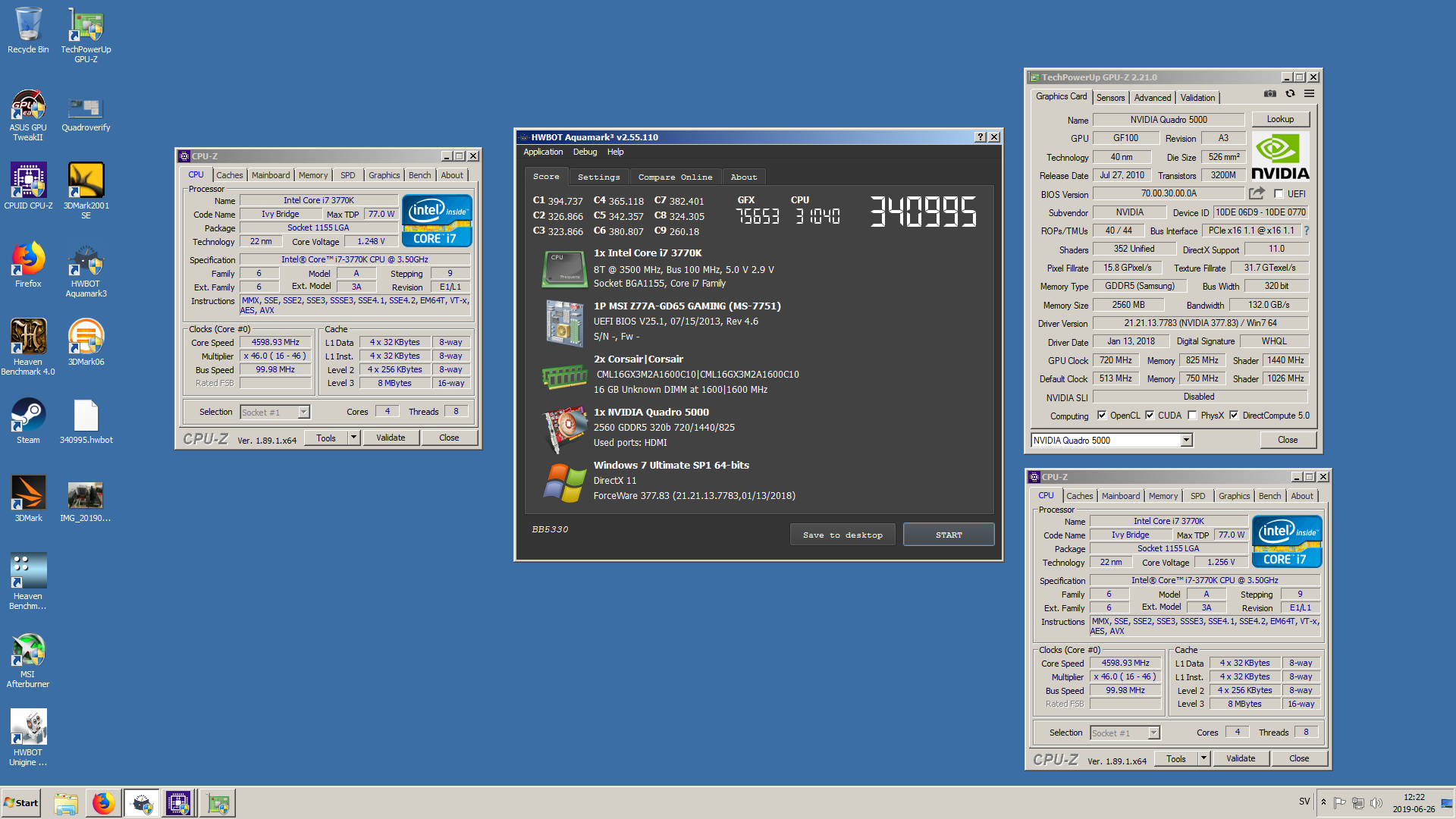Toggle the OpenCL checkbox in GPU-Z
Viewport: 1456px width, 819px height.
point(1102,416)
